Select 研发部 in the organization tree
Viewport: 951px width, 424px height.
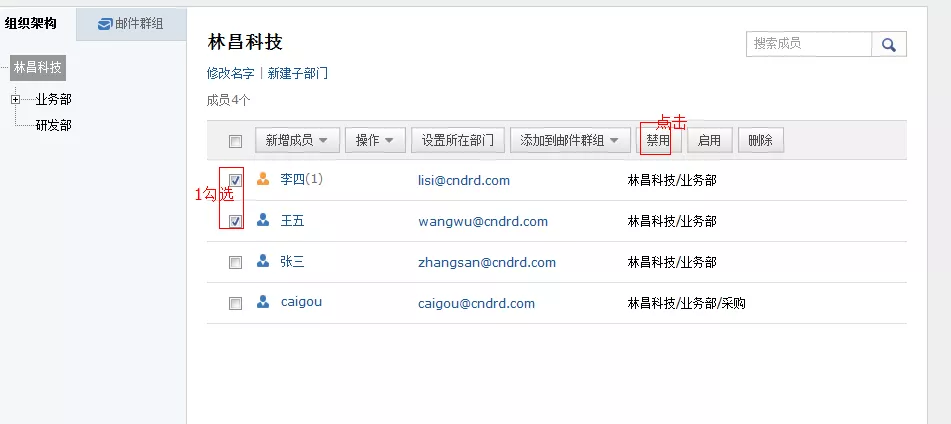point(53,125)
